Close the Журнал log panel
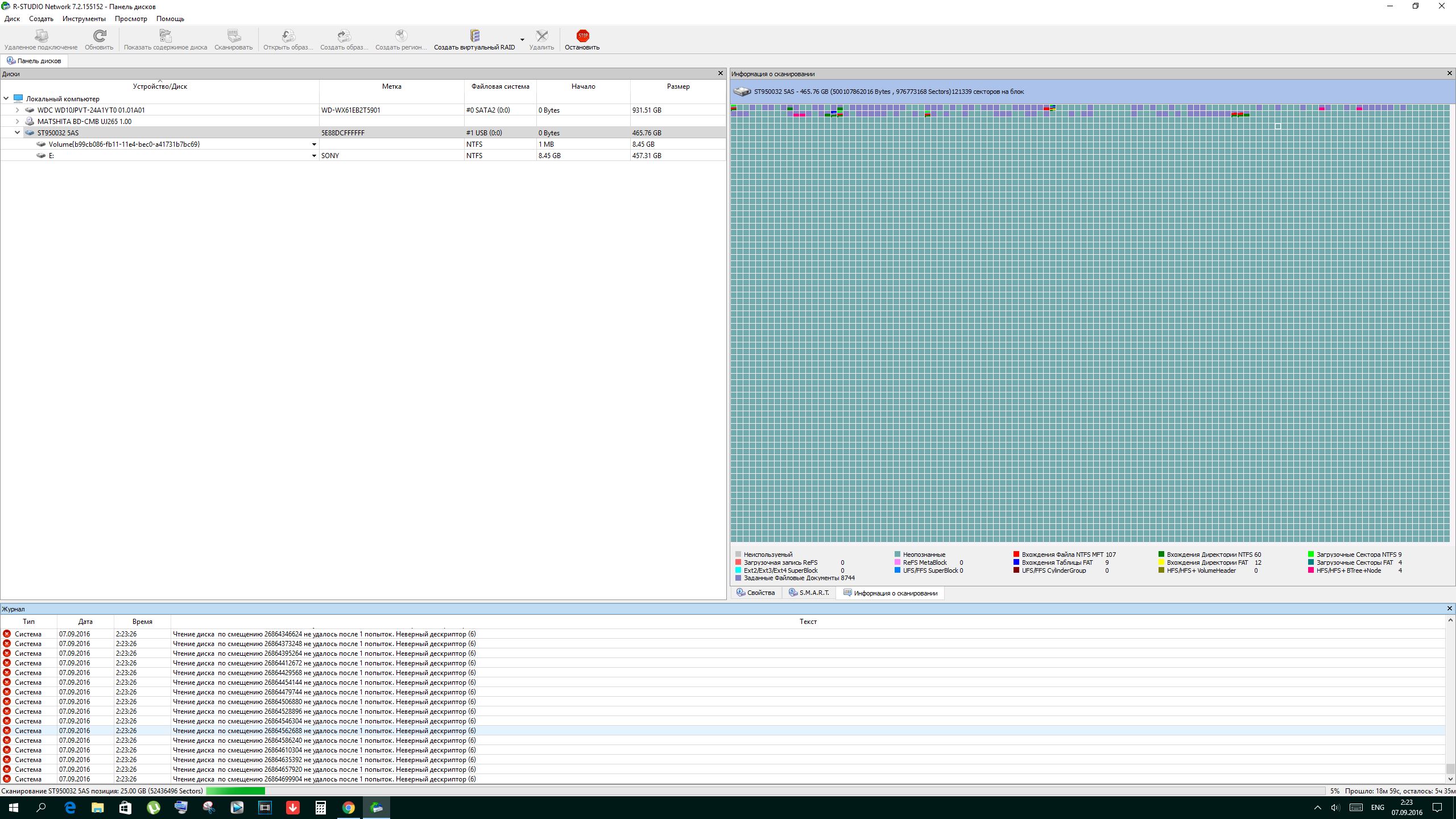This screenshot has height=819, width=1456. click(1449, 609)
